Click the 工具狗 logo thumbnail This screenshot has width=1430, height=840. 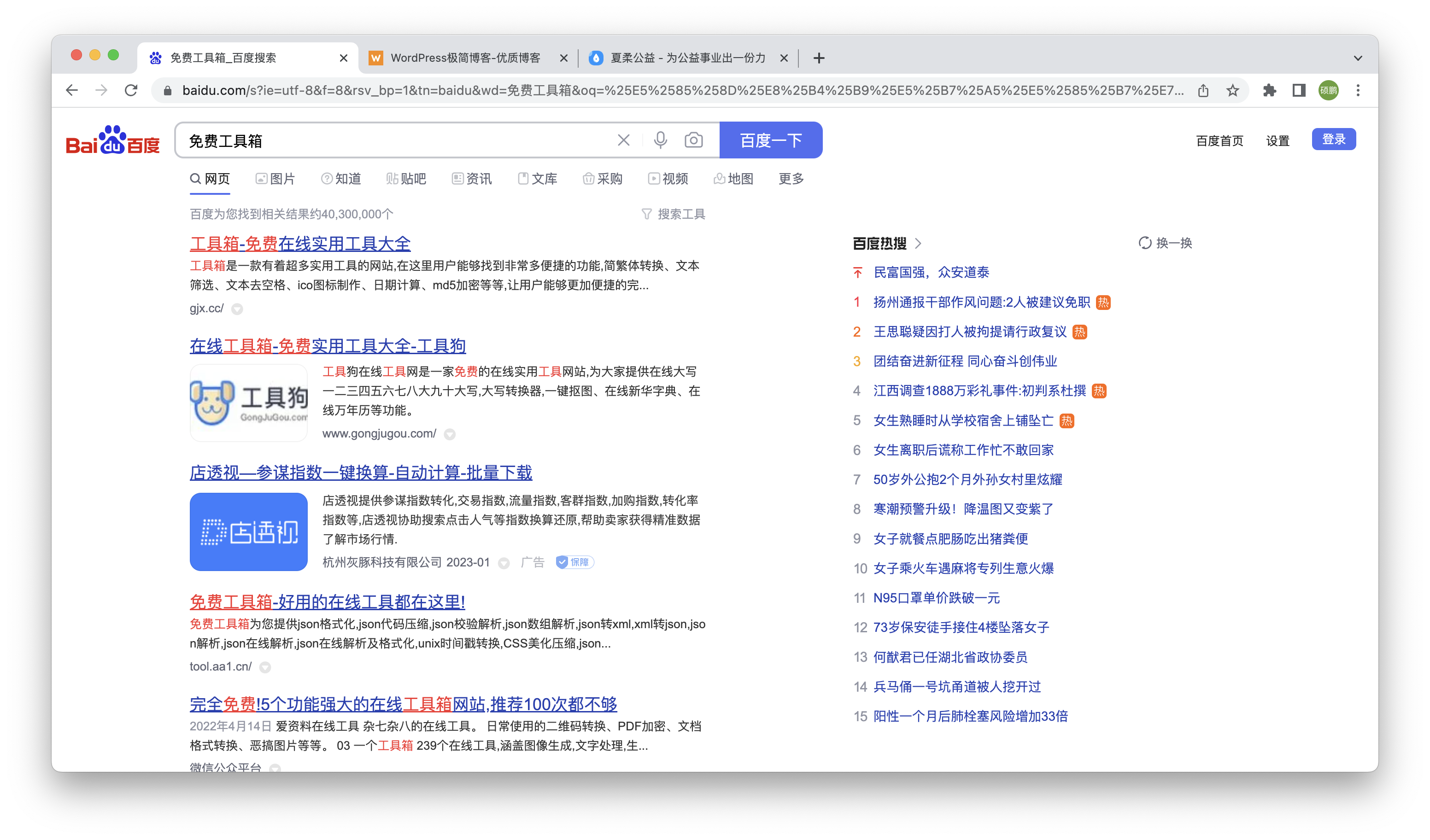tap(249, 402)
